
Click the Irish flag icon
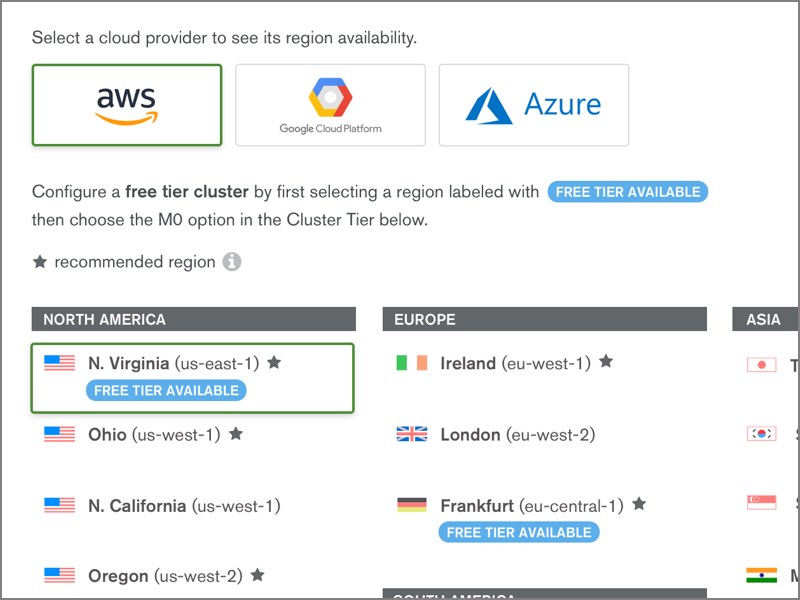click(411, 363)
